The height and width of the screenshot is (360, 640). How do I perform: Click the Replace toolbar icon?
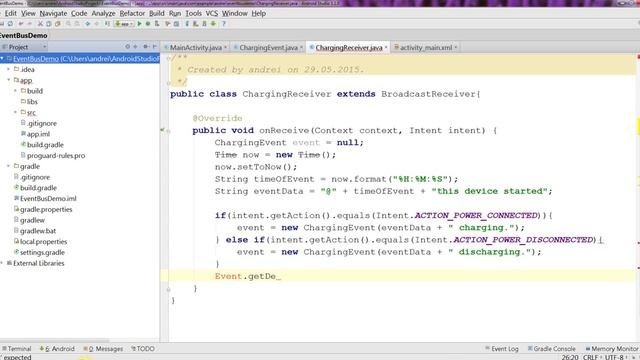point(77,24)
